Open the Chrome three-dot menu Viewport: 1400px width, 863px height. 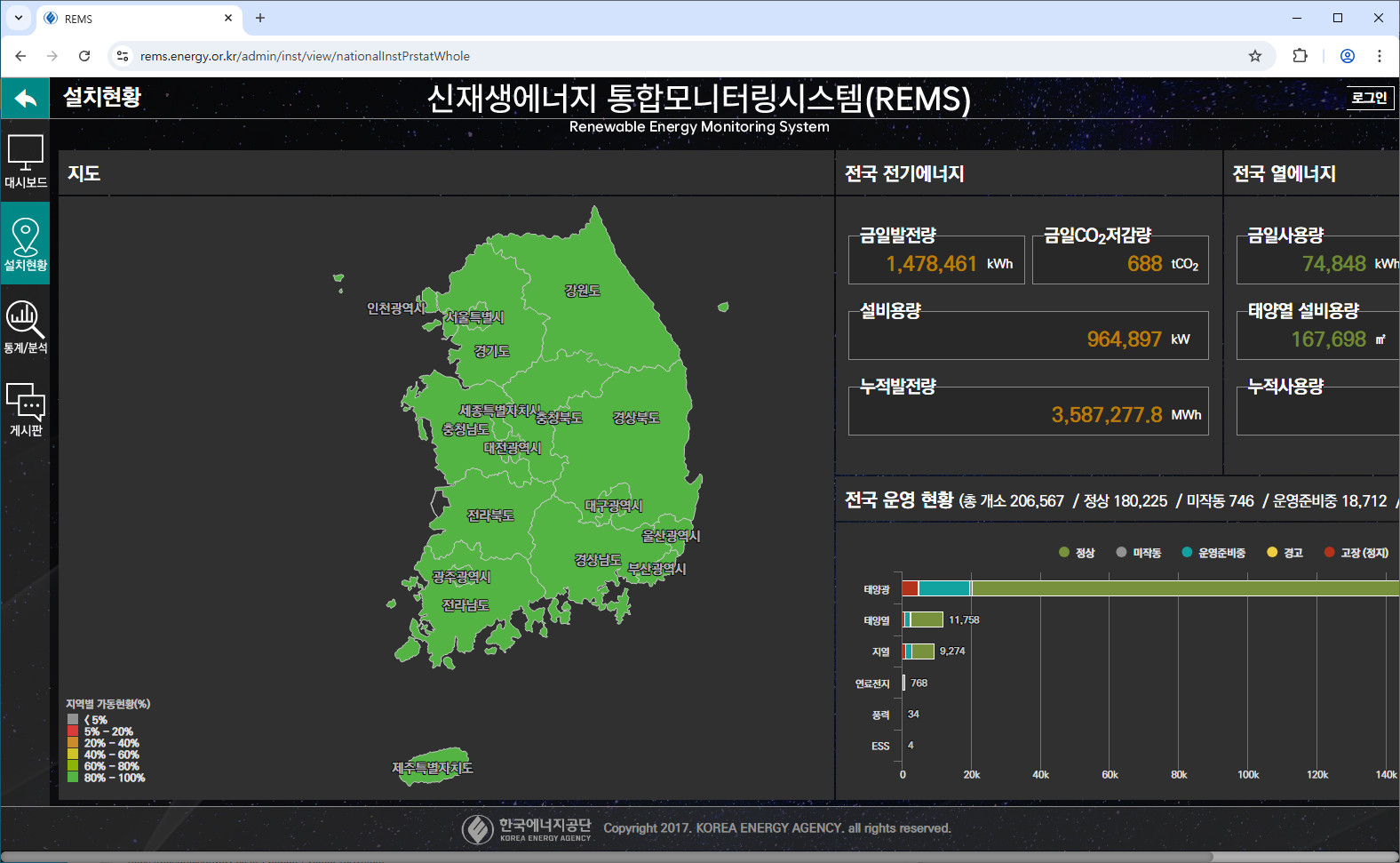coord(1380,56)
